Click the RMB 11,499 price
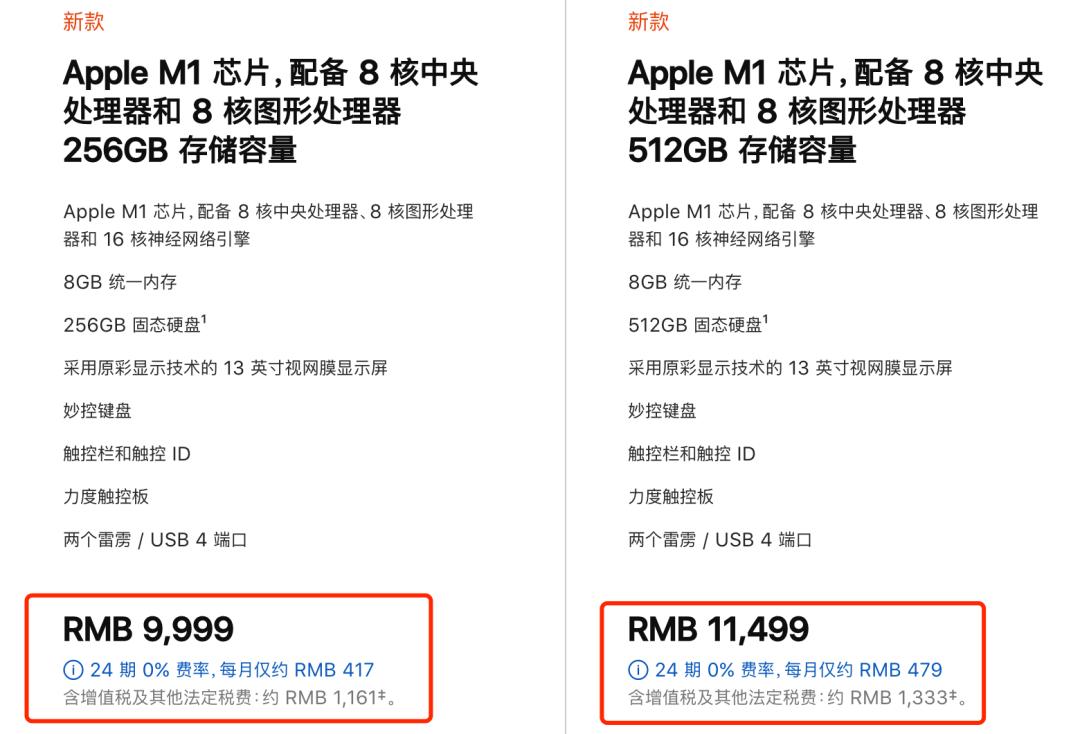This screenshot has width=1080, height=734. tap(718, 629)
